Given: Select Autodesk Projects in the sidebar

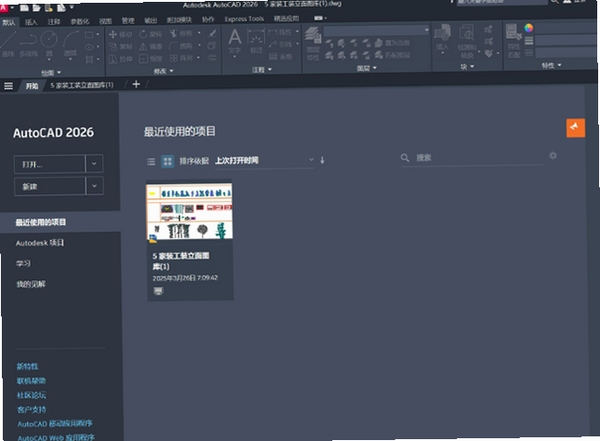Looking at the screenshot, I should coord(40,243).
